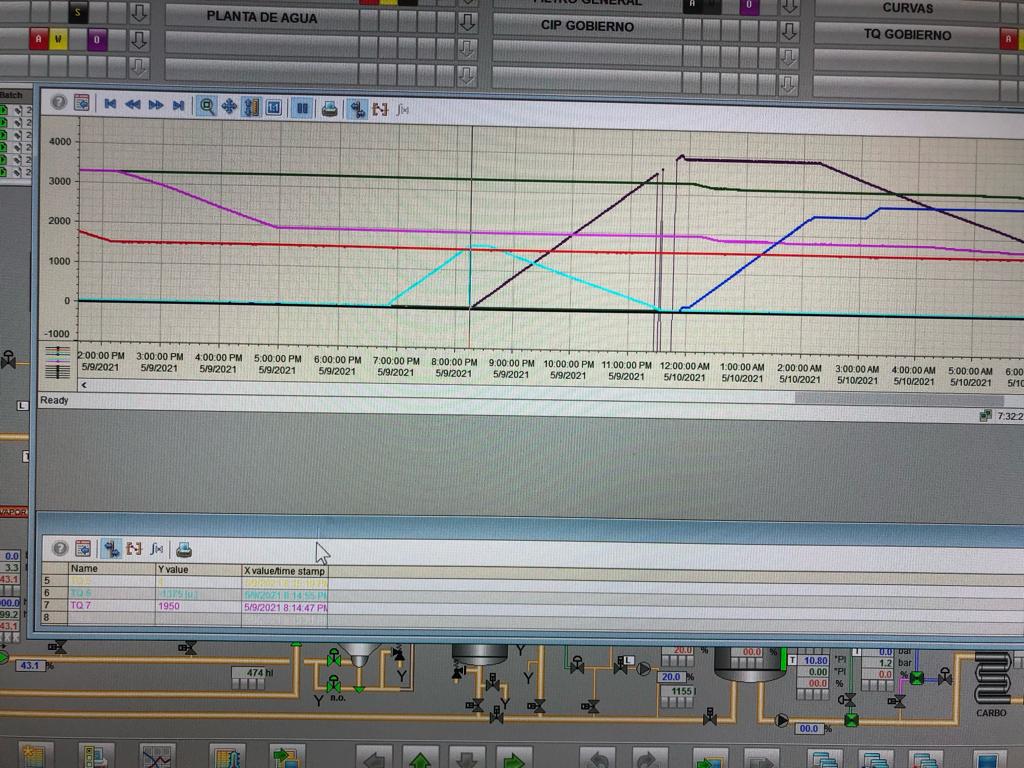Click the CARBO coil symbol
The height and width of the screenshot is (768, 1024).
[x=992, y=678]
